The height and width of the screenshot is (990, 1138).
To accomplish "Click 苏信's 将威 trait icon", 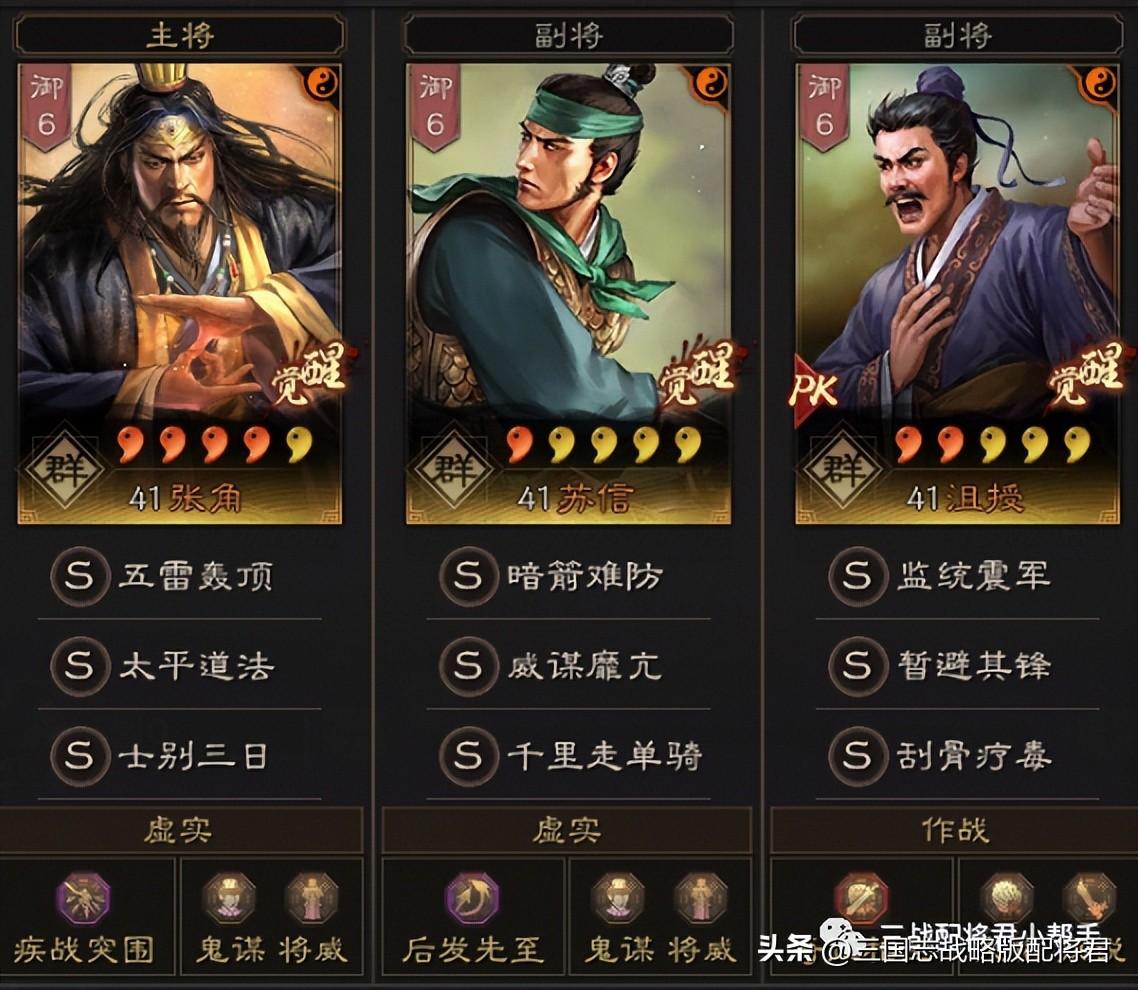I will click(x=700, y=898).
